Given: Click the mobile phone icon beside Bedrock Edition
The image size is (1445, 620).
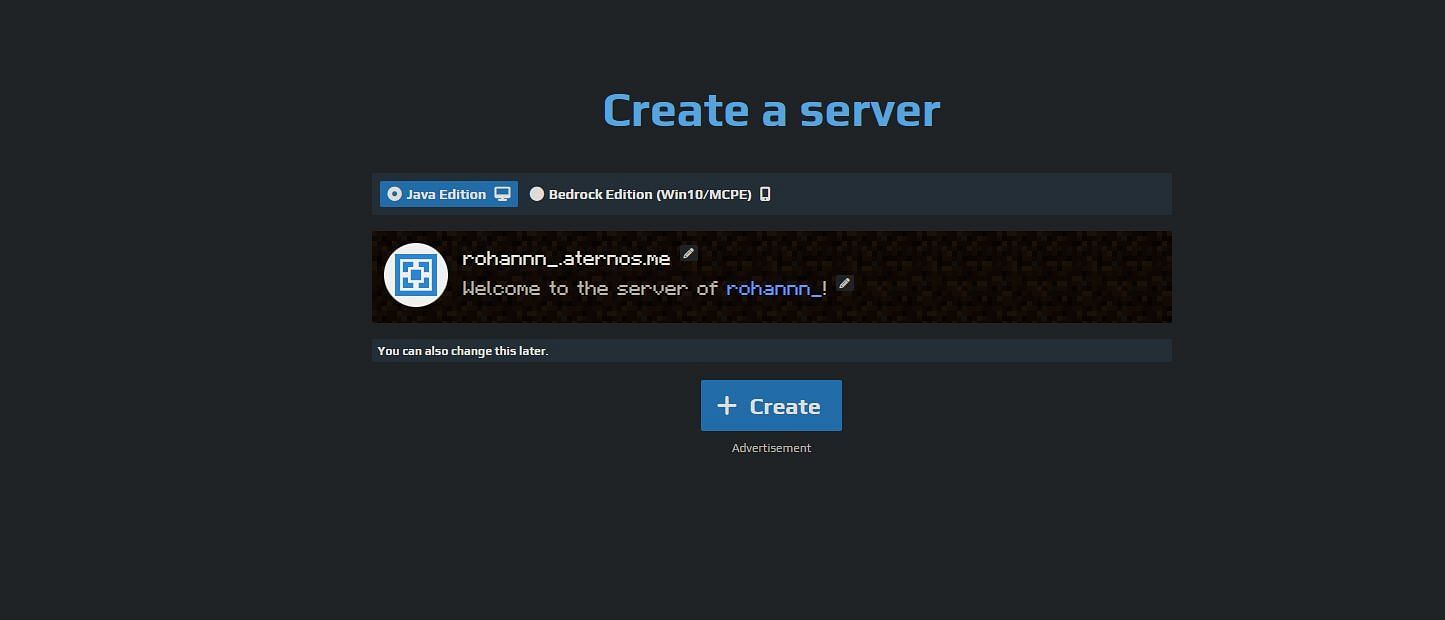Looking at the screenshot, I should pos(765,194).
